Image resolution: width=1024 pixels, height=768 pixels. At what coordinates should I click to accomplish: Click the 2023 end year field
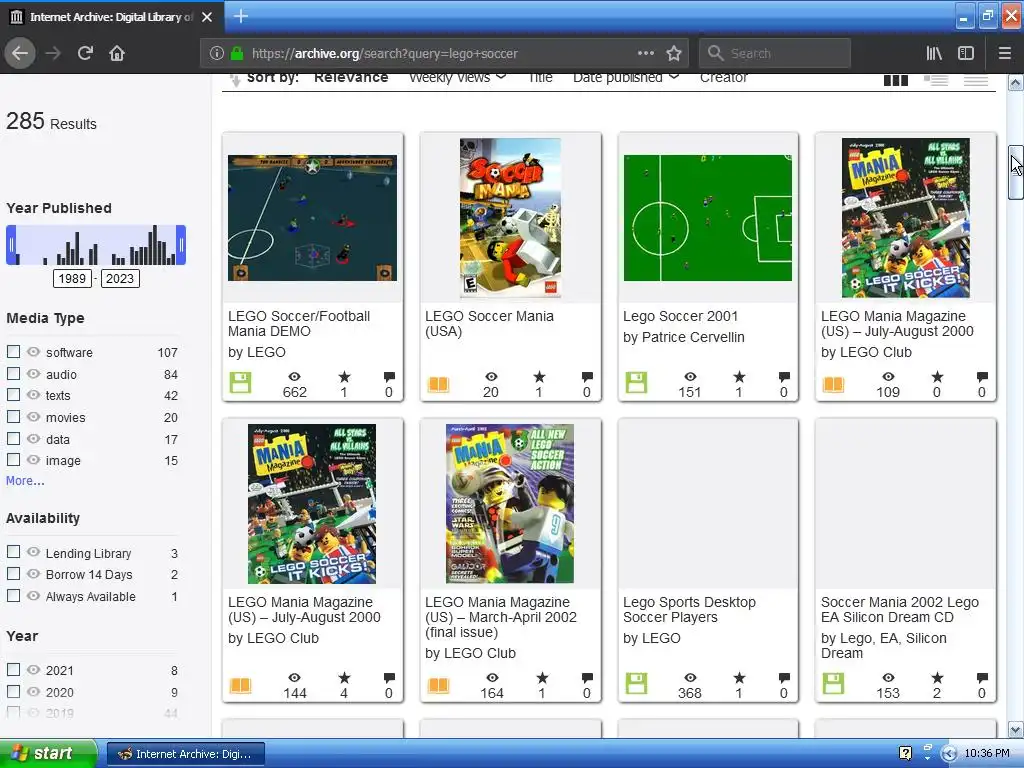[120, 279]
